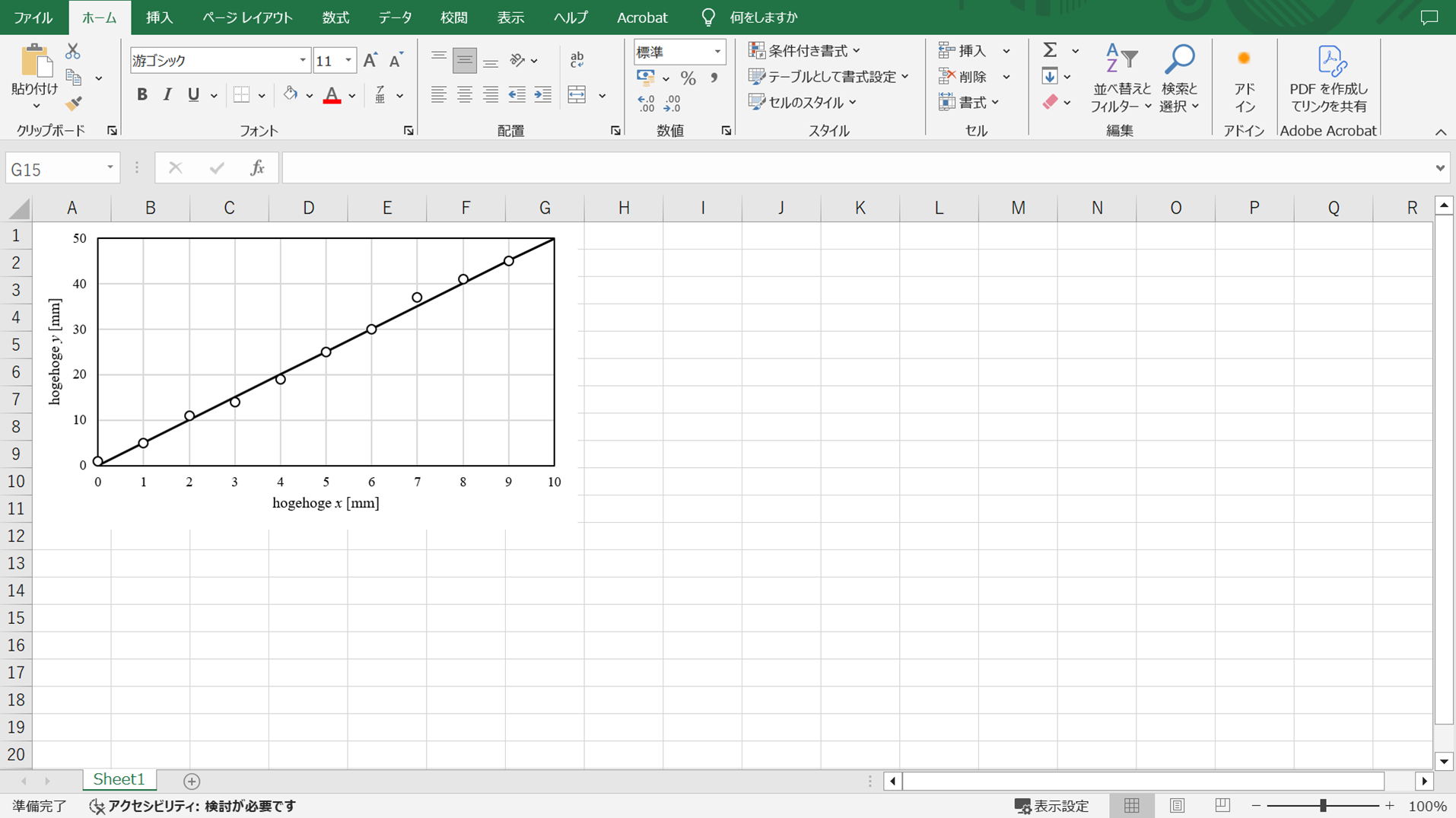Viewport: 1456px width, 818px height.
Task: Click the fill color bucket swatch
Action: pyautogui.click(x=290, y=94)
